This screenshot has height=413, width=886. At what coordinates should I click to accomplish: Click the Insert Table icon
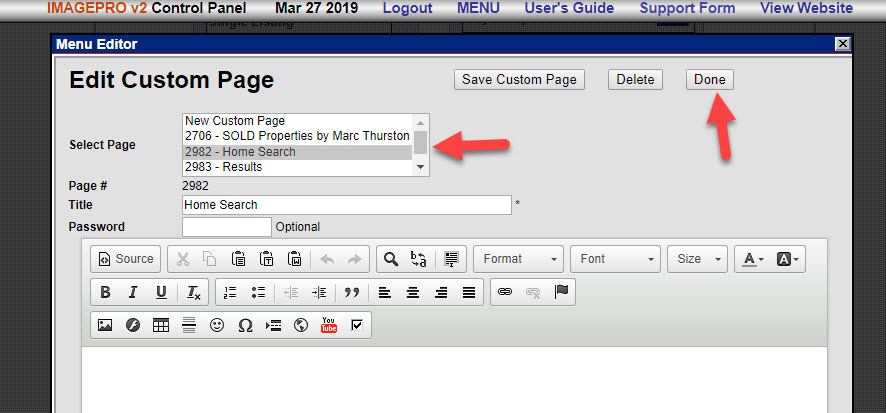tap(161, 325)
